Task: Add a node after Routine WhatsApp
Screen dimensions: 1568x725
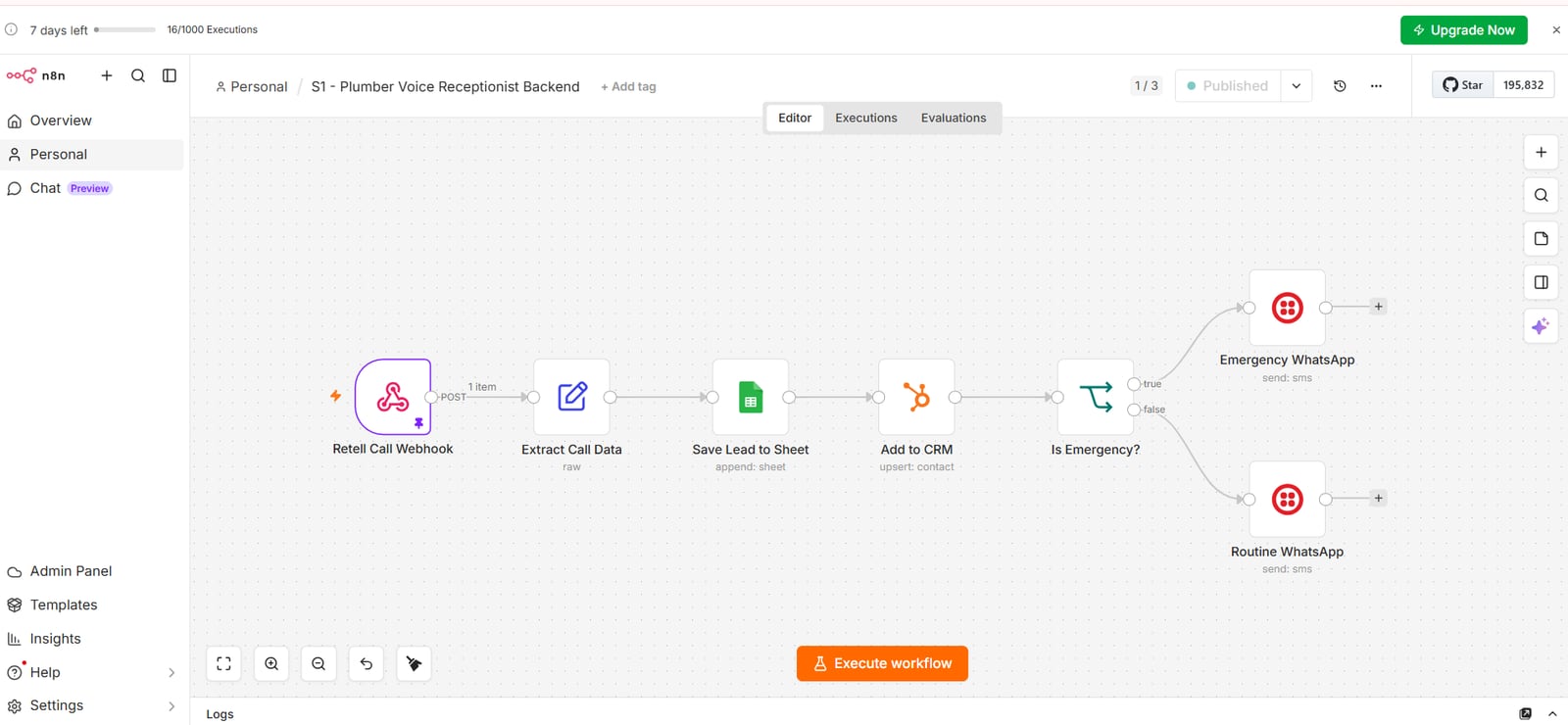Action: (1378, 499)
